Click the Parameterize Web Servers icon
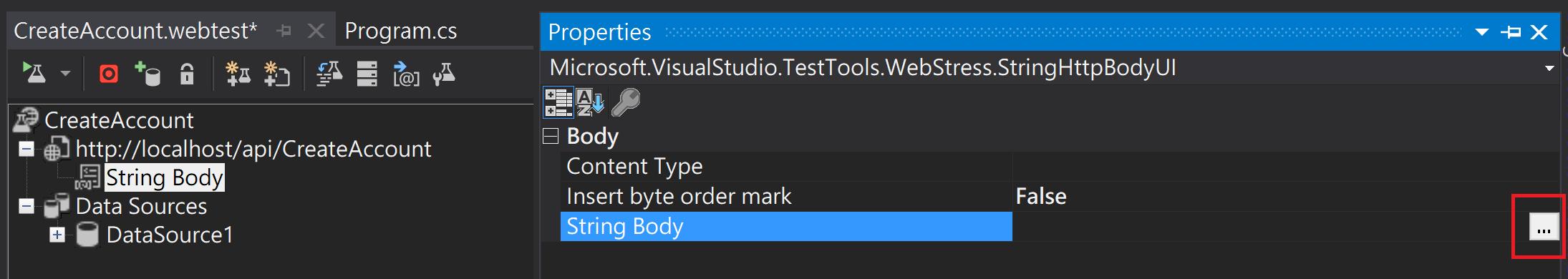The image size is (1568, 279). click(x=367, y=74)
